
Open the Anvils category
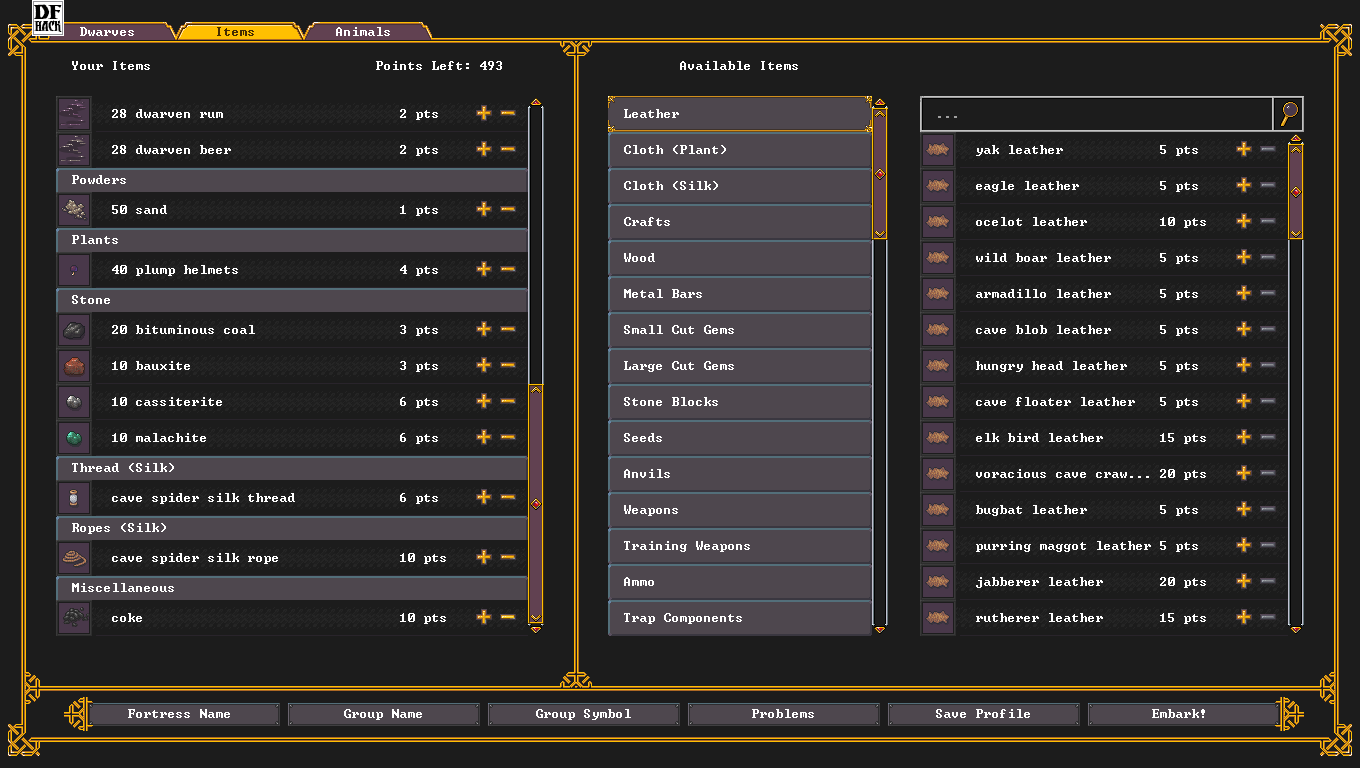tap(740, 474)
